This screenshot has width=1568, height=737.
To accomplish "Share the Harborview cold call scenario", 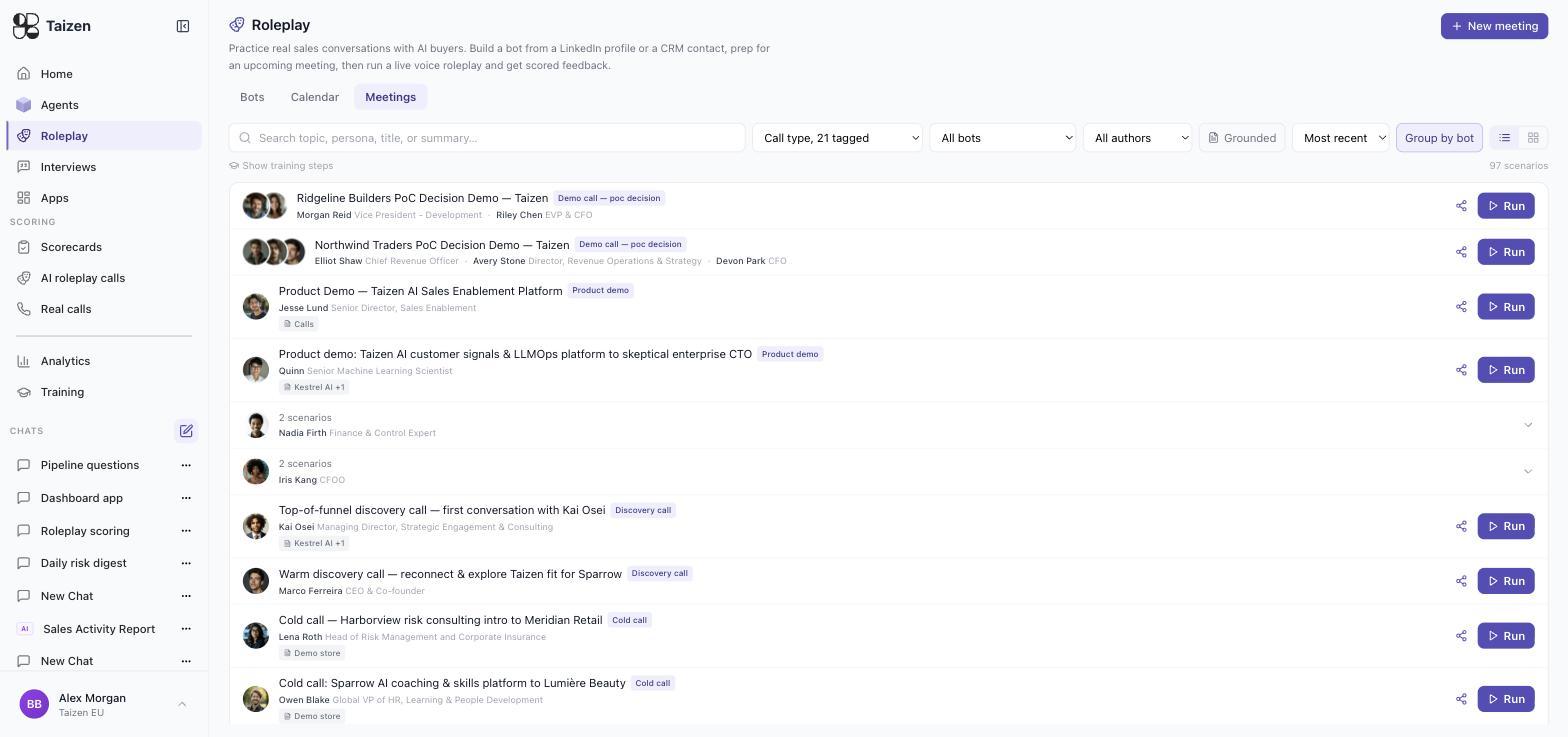I will coord(1461,636).
